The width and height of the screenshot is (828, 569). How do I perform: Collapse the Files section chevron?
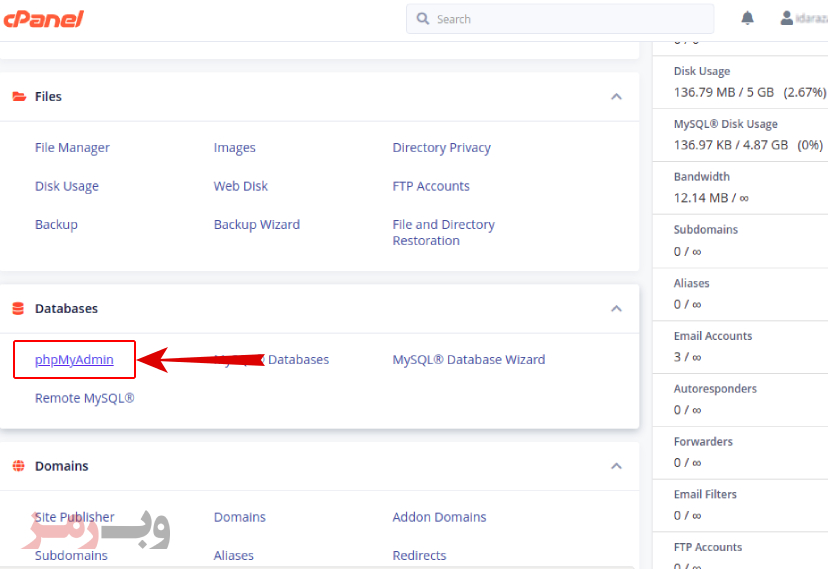click(x=616, y=97)
